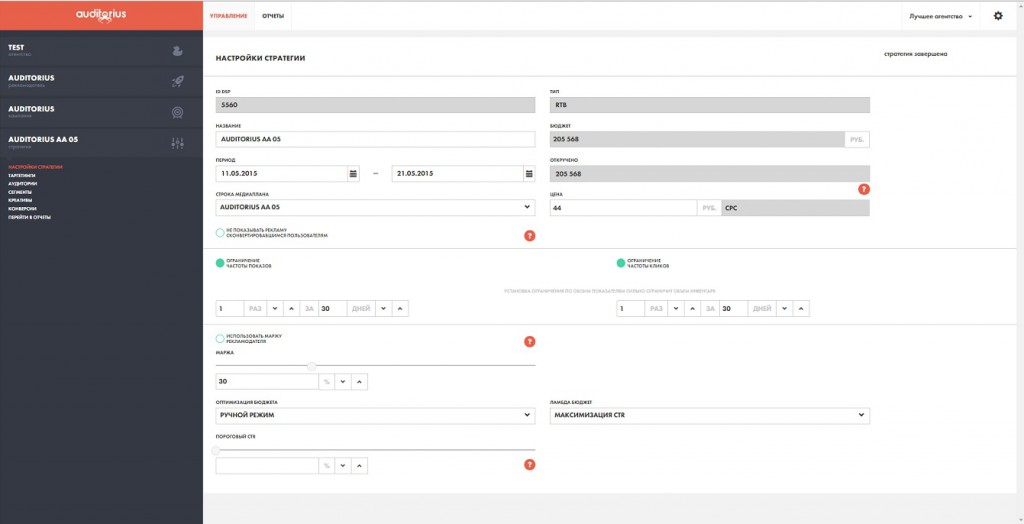Open the Таргетинги section in sidebar
The width and height of the screenshot is (1024, 524).
coord(21,175)
